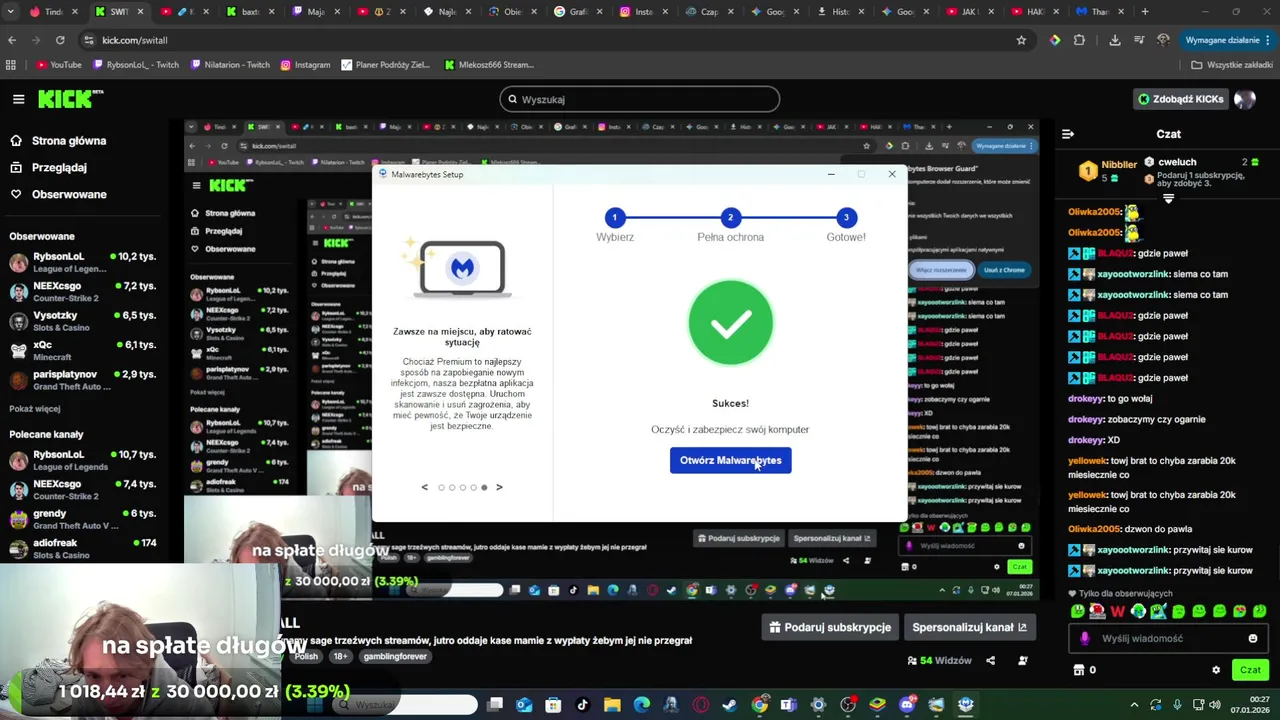
Task: Open Outlook from the taskbar
Action: 524,705
